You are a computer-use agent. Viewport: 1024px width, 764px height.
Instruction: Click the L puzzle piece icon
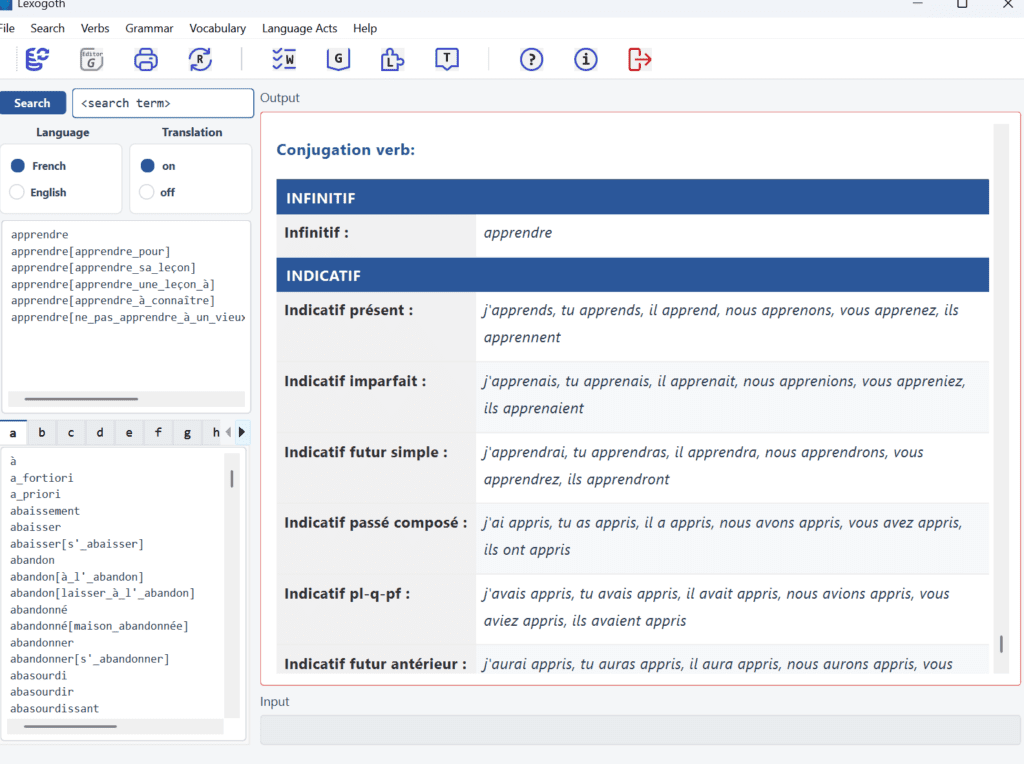point(392,59)
